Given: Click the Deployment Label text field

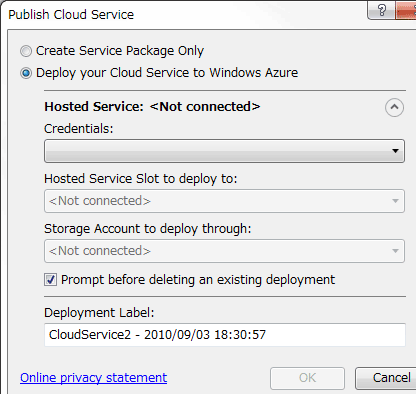Looking at the screenshot, I should pos(224,335).
